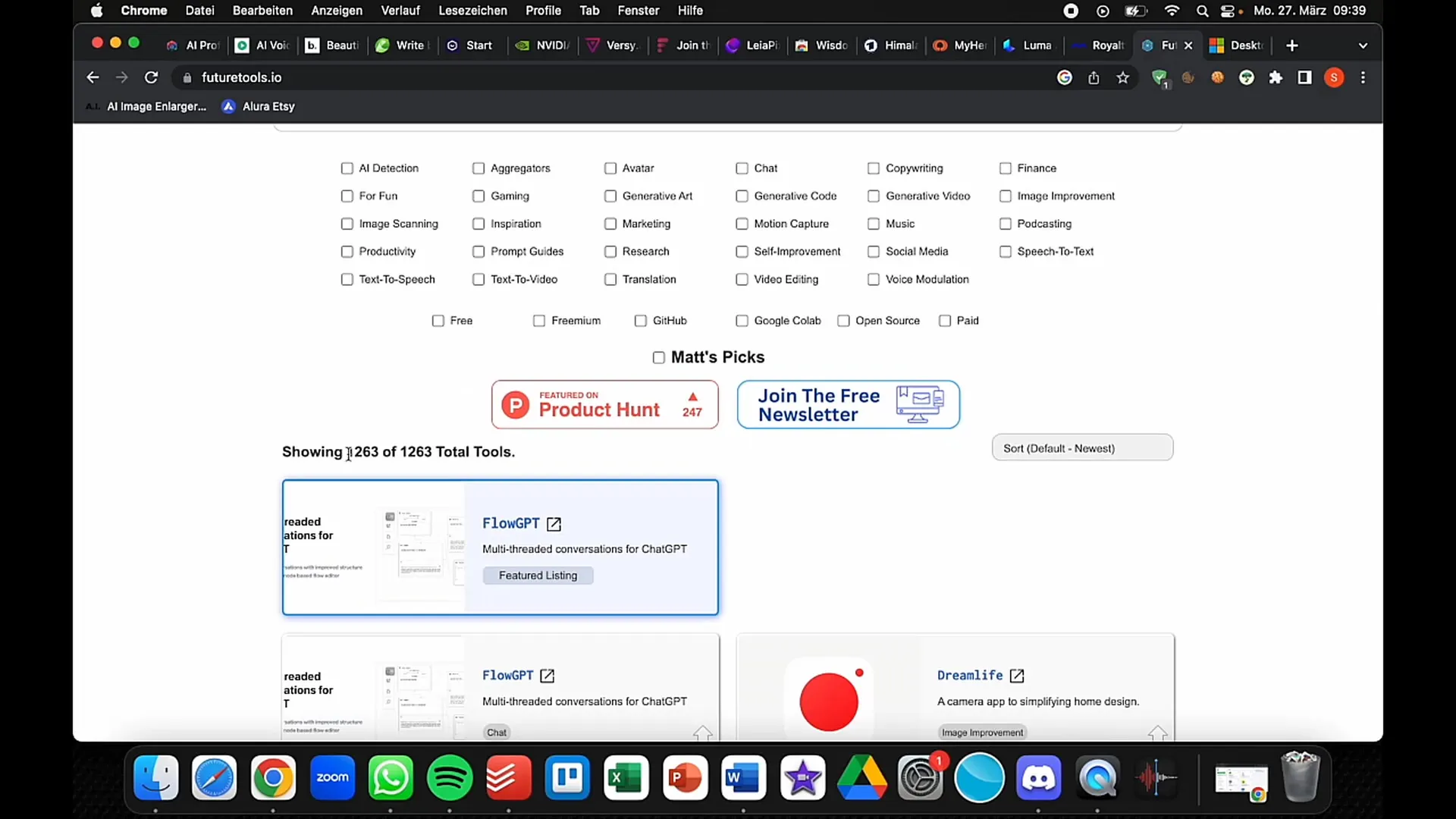Enable the Generative Art category checkbox

[610, 195]
